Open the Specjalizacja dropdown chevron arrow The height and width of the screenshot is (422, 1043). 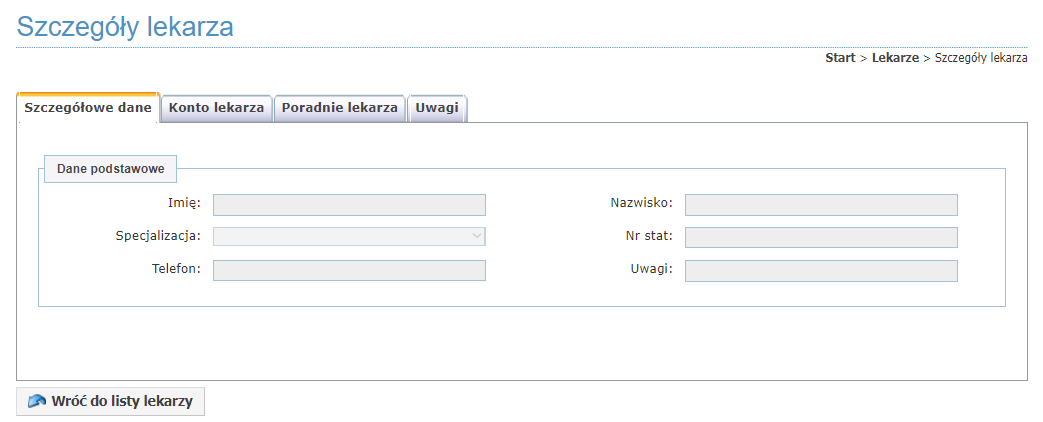click(476, 236)
